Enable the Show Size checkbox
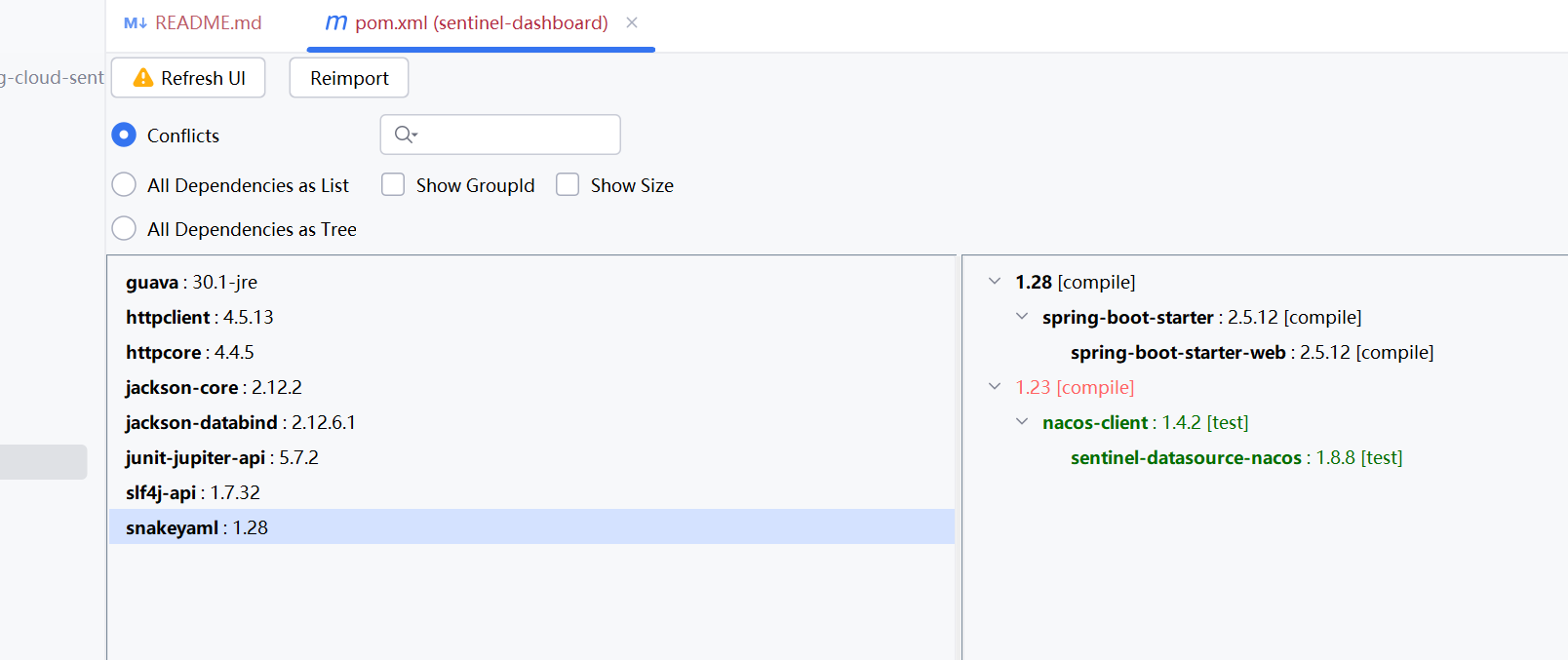 pos(568,184)
